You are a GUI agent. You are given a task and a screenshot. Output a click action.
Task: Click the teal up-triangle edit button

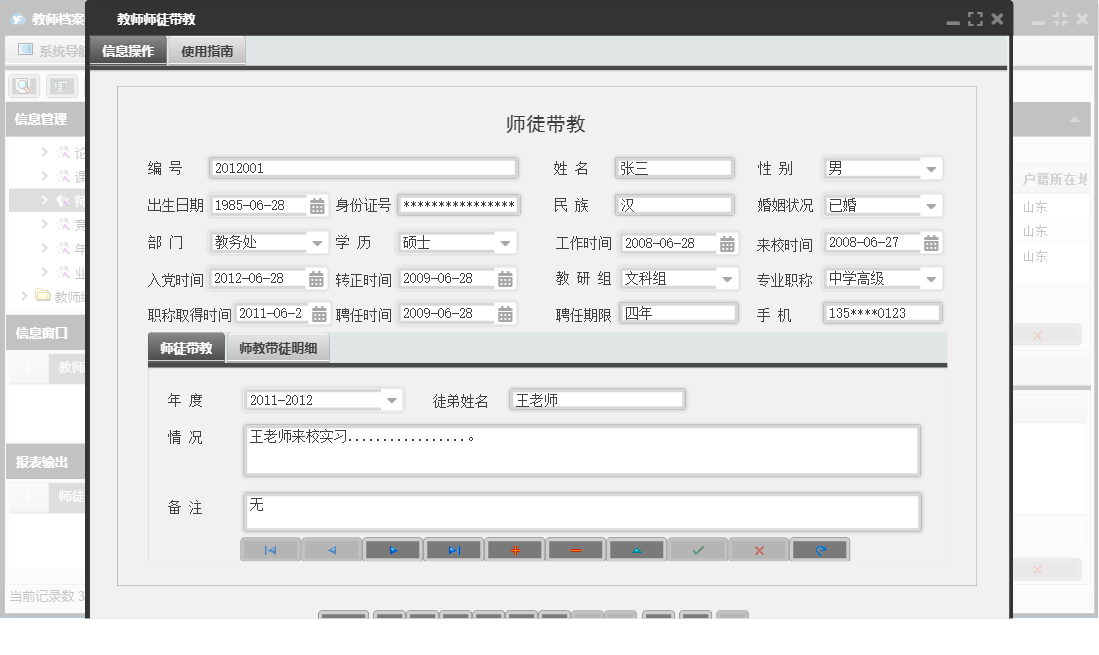coord(637,550)
